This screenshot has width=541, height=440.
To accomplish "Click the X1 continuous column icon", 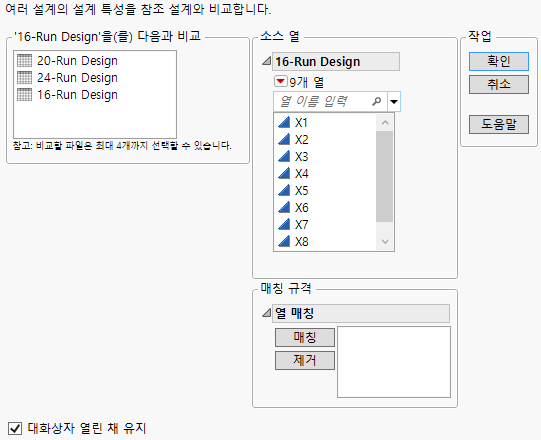I will pyautogui.click(x=284, y=123).
